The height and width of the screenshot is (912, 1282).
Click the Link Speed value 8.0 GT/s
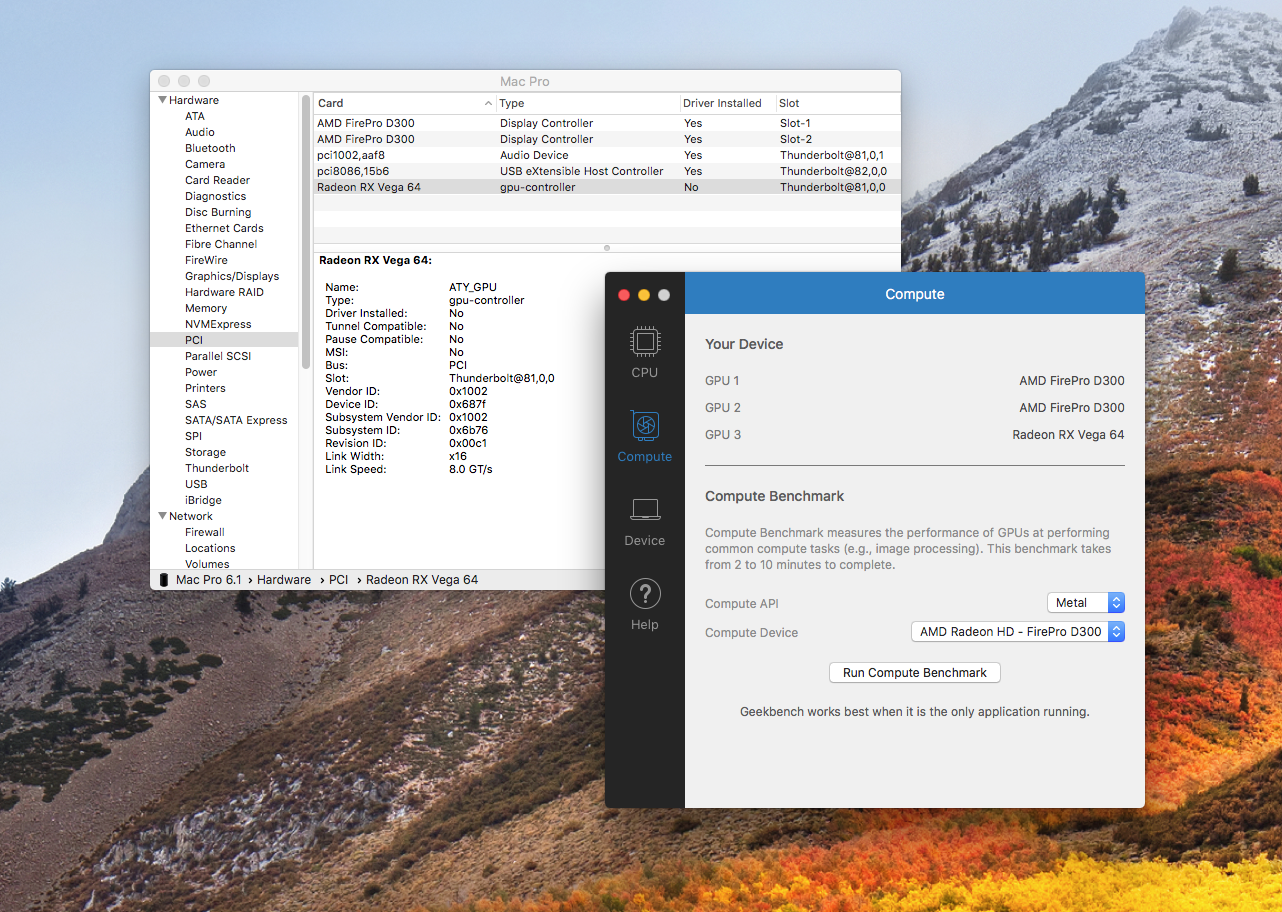471,469
